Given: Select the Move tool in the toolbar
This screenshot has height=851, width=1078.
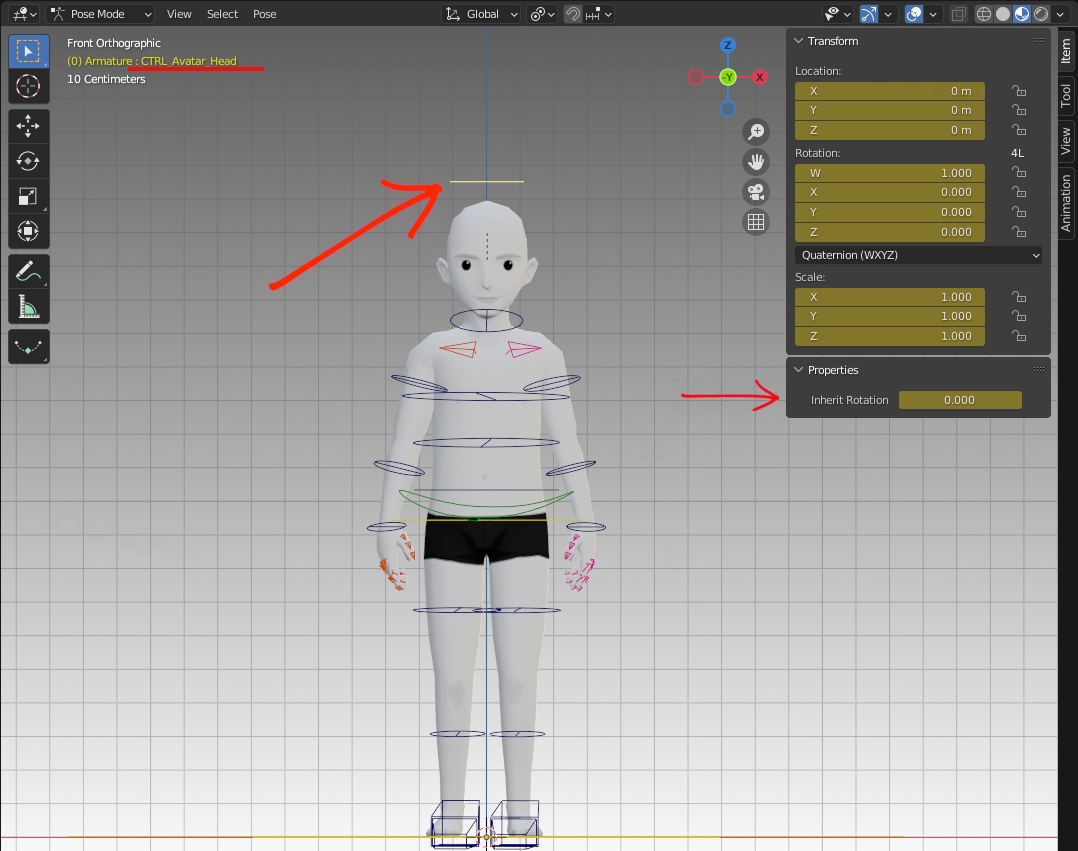Looking at the screenshot, I should click(x=28, y=125).
